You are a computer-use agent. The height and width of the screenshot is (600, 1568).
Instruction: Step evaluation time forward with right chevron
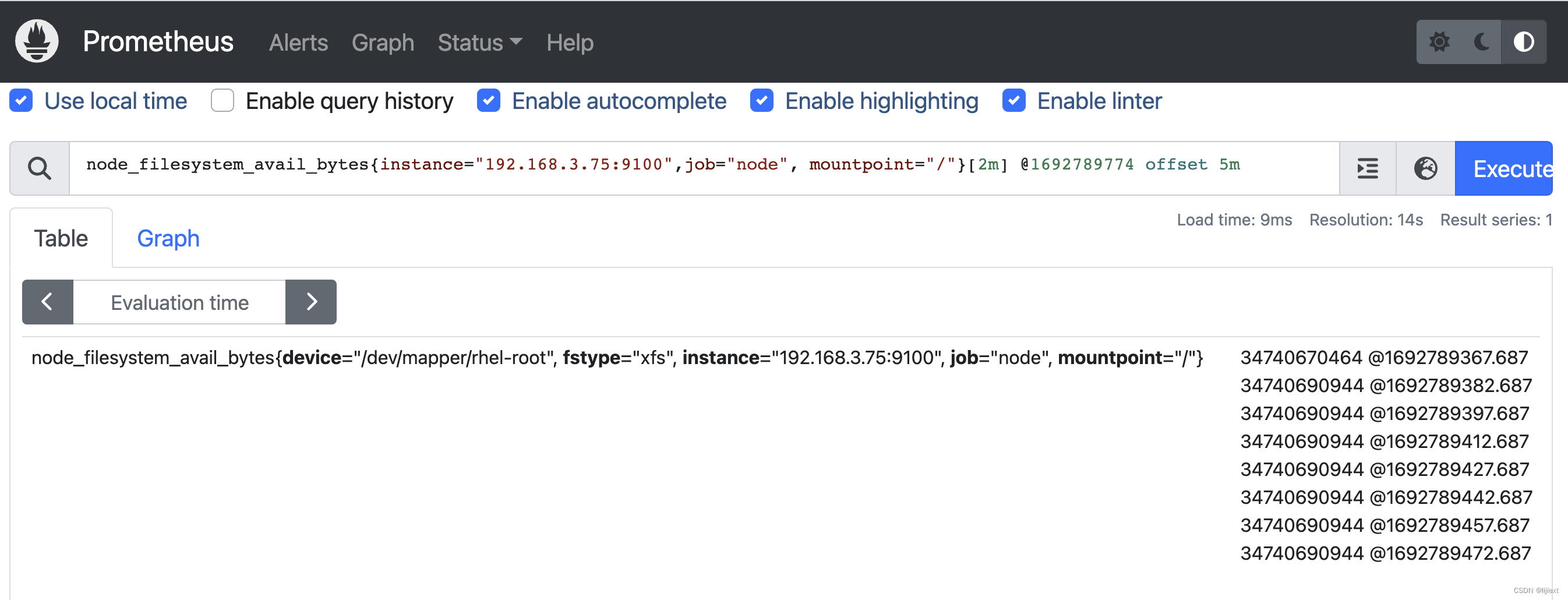[x=311, y=301]
